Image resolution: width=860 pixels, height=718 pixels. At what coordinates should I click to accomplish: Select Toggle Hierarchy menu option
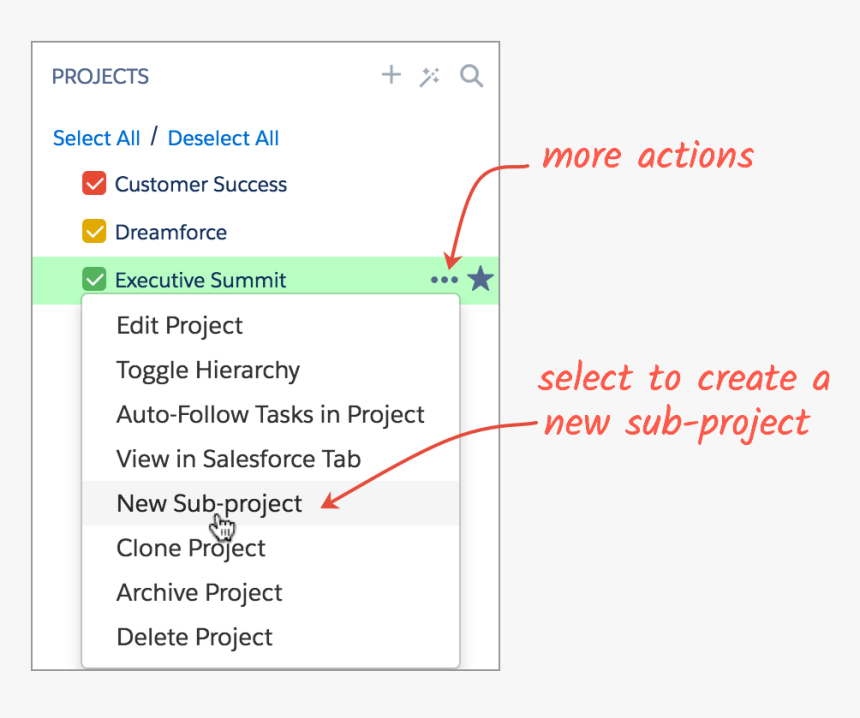pos(208,370)
